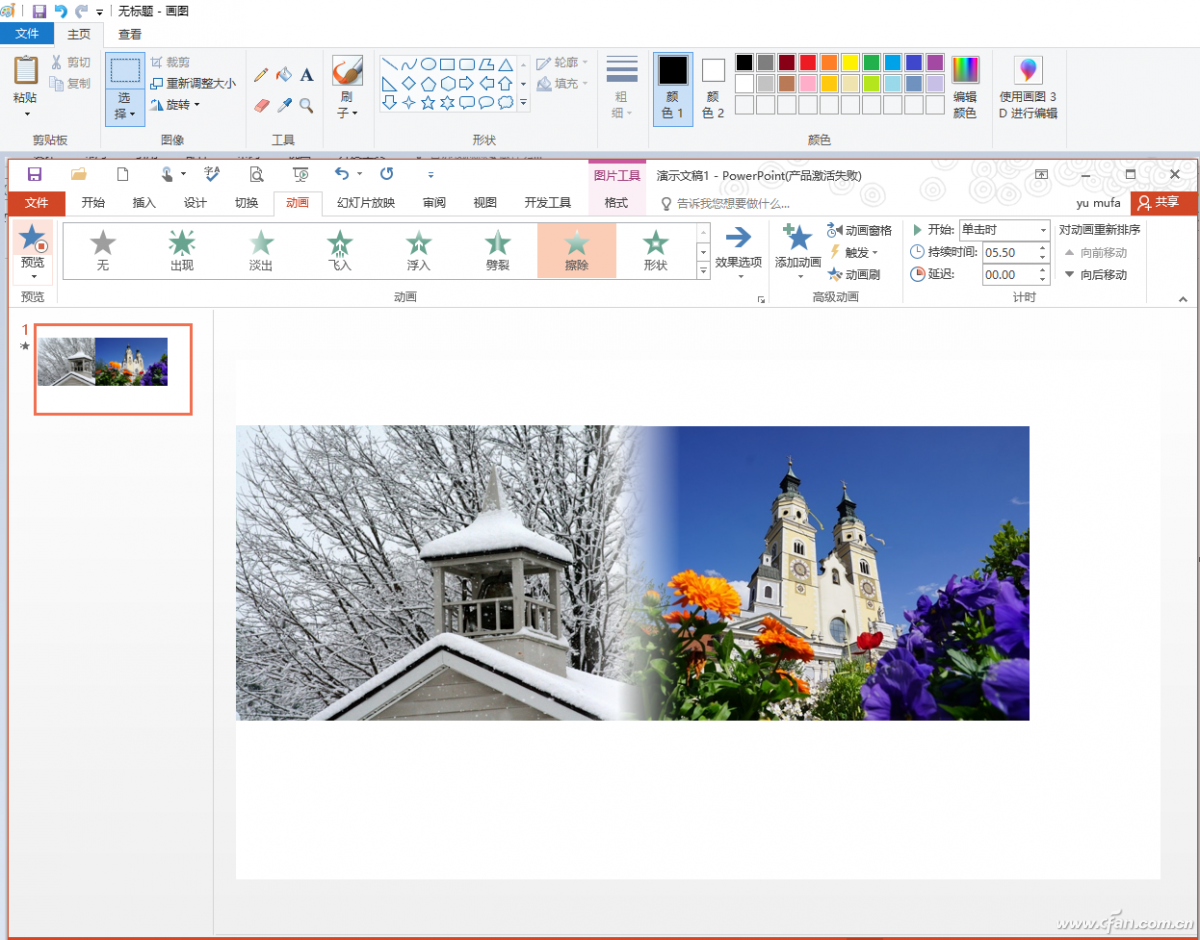Open animation Start (开始) combo box
1200x940 pixels.
point(1004,230)
